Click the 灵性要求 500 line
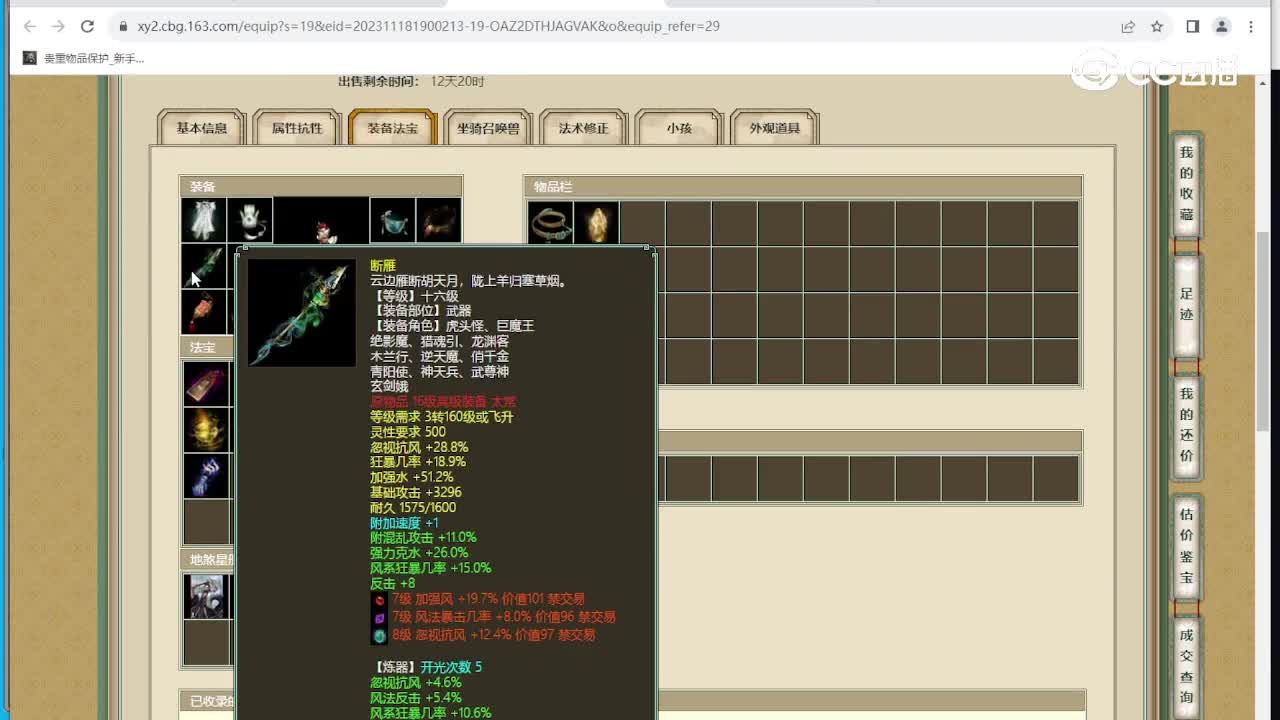This screenshot has width=1280, height=720. 408,432
